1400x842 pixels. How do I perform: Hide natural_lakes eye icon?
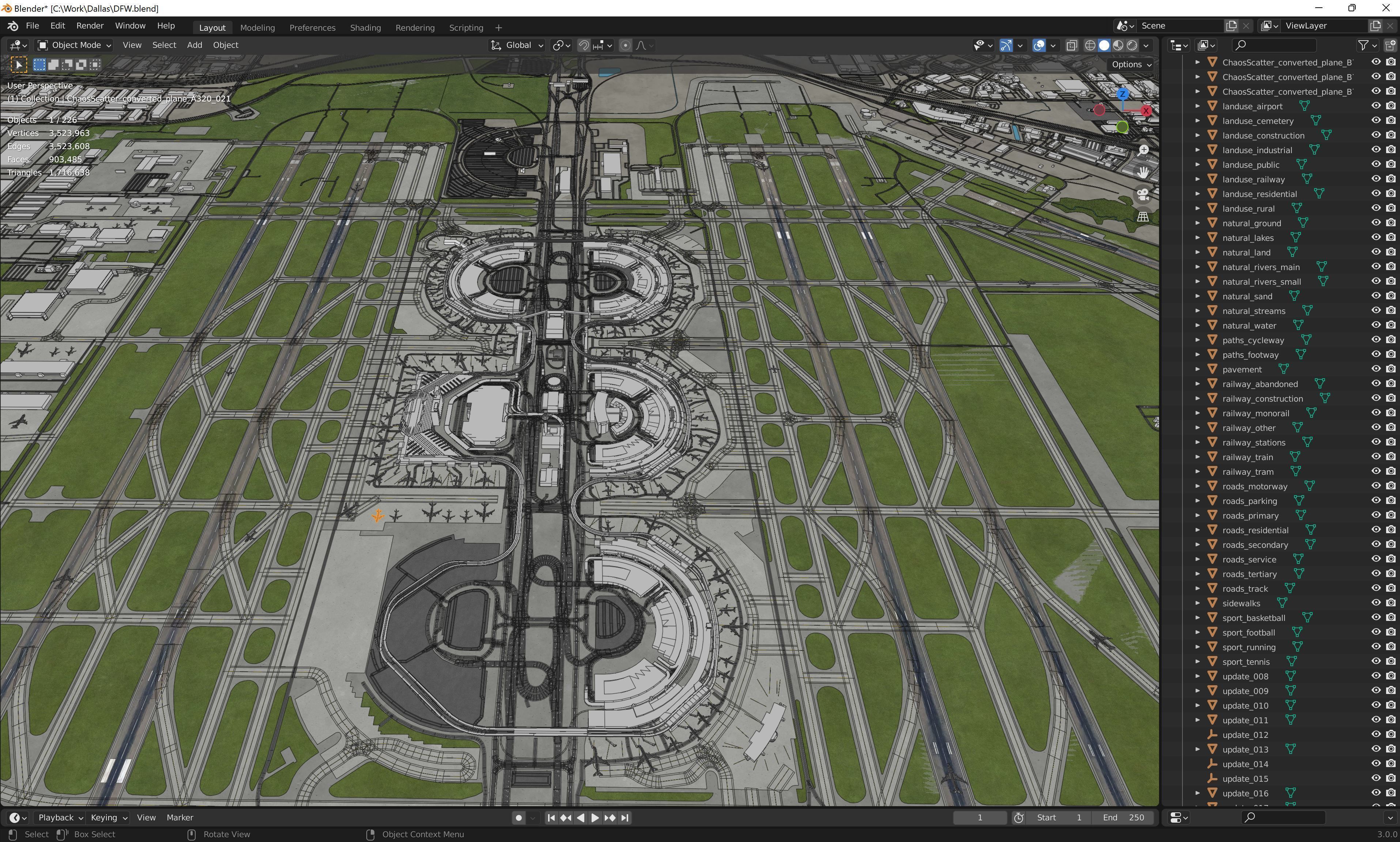(1376, 237)
